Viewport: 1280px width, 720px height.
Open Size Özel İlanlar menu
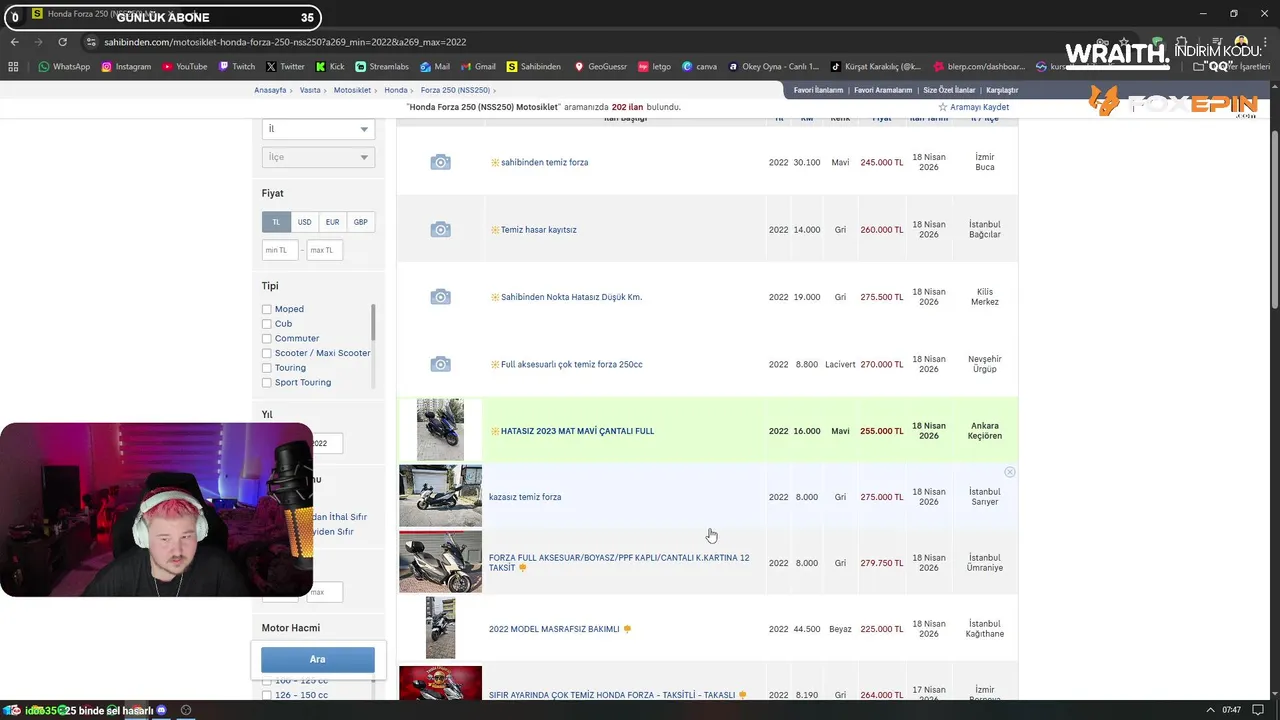[949, 90]
